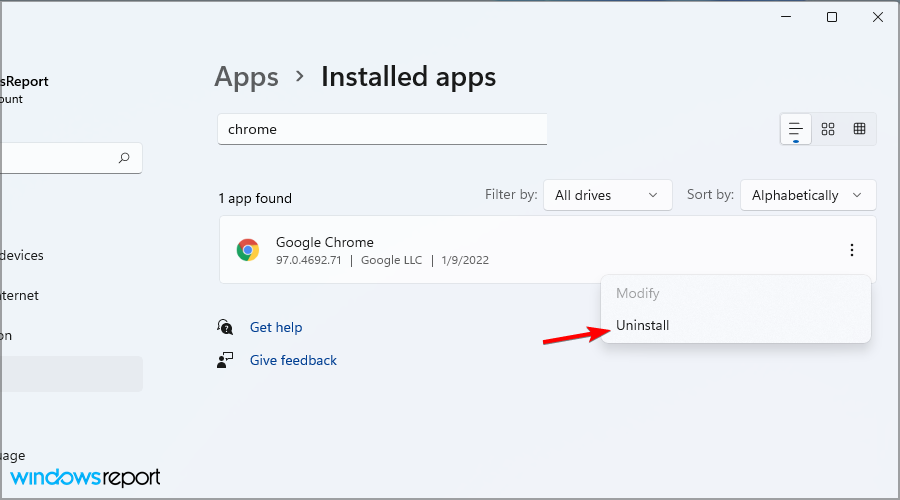Screen dimensions: 900x500
Task: Switch to grid view layout
Action: point(828,129)
